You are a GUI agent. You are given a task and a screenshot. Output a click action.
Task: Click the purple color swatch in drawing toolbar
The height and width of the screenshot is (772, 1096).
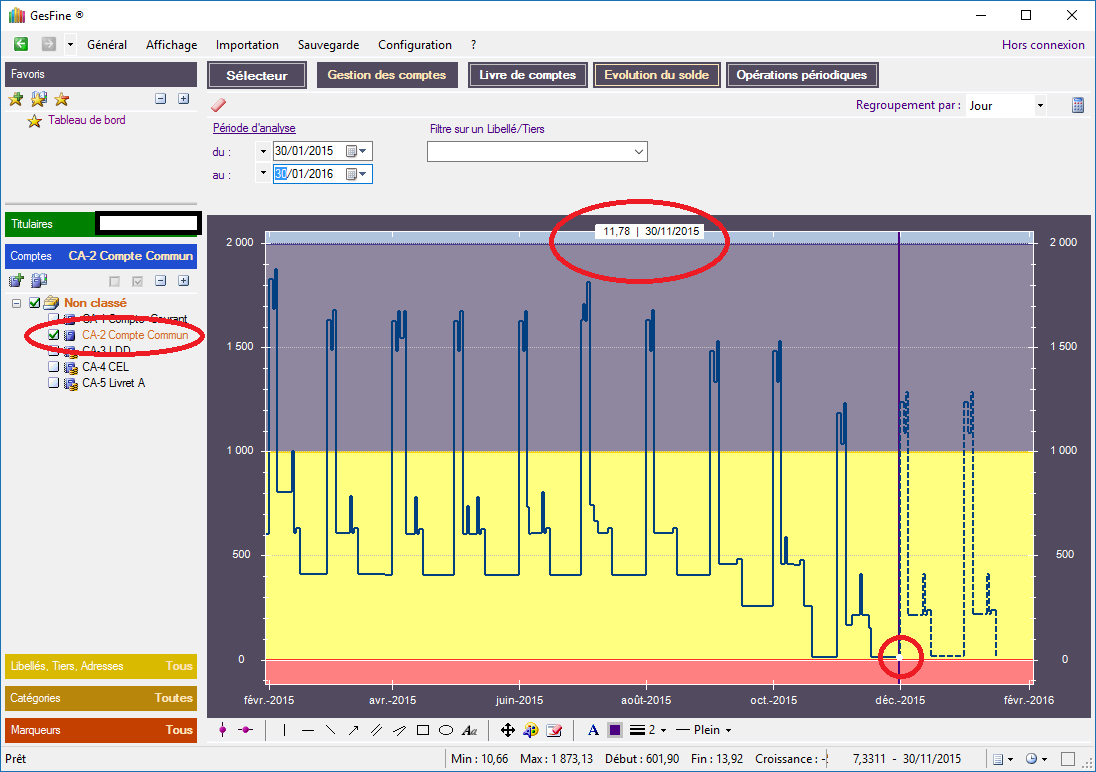pos(615,730)
